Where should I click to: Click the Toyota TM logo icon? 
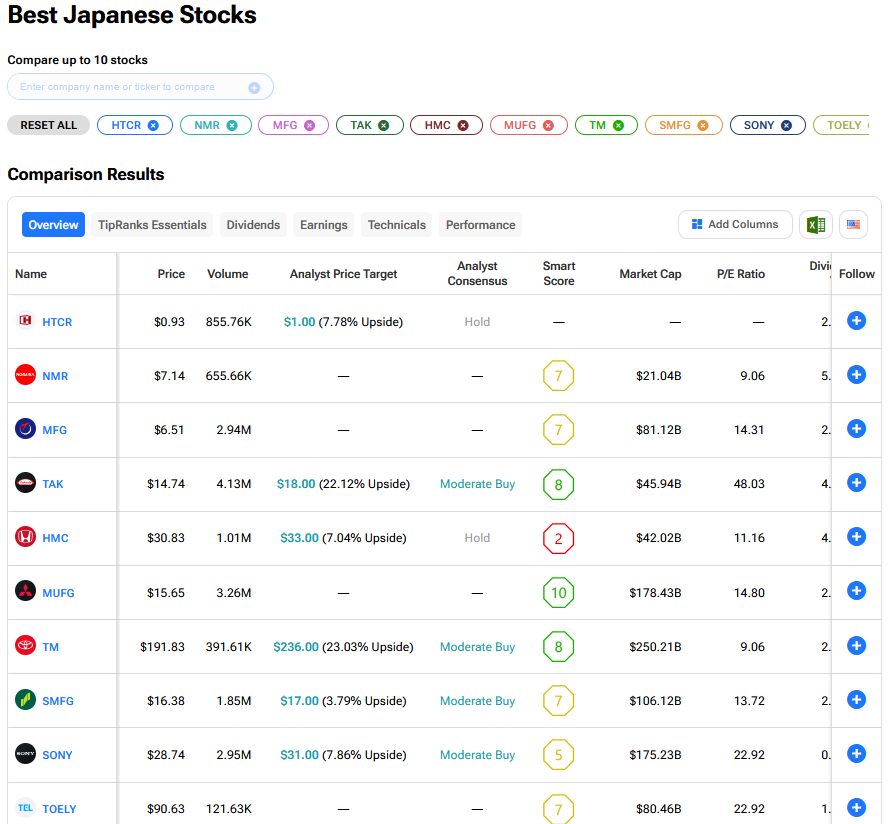25,646
